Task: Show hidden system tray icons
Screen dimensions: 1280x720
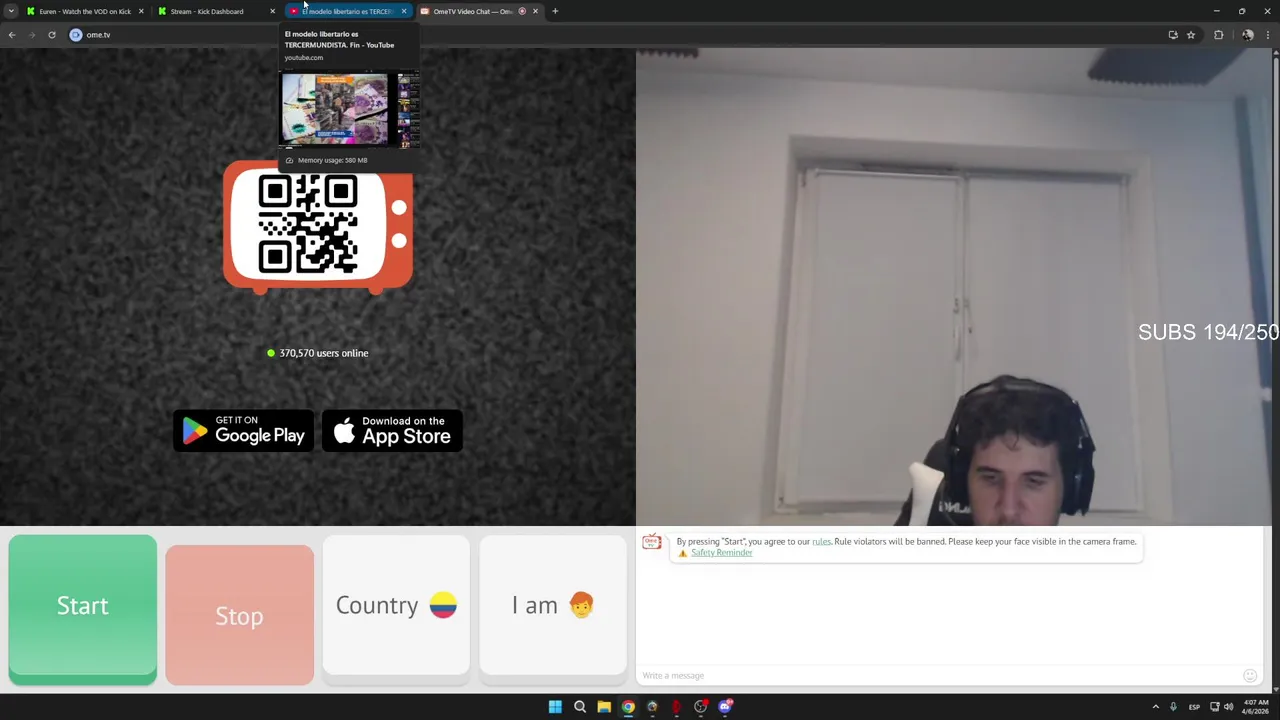Action: coord(1156,707)
